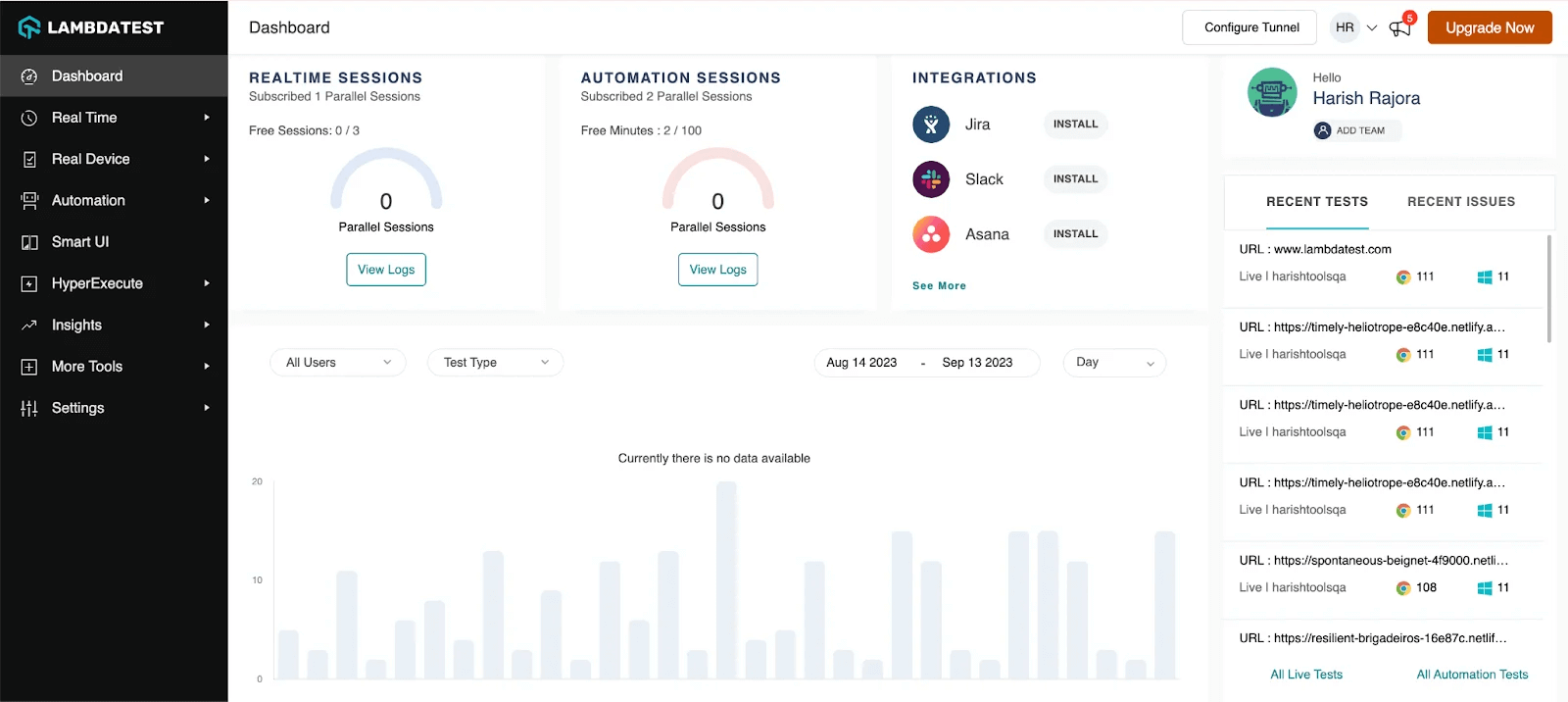
Task: Click the Jira integration icon
Action: [x=931, y=125]
